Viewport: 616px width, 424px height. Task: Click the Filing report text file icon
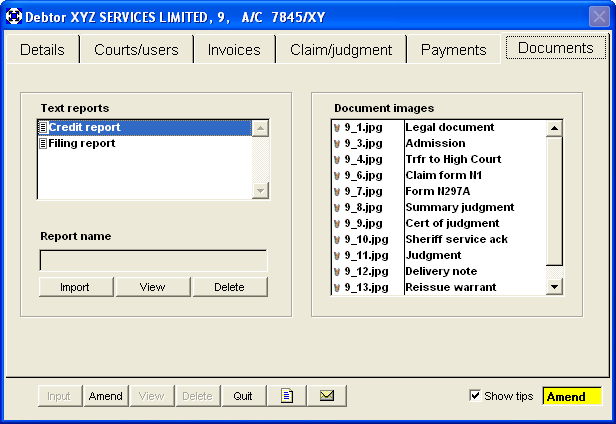43,144
